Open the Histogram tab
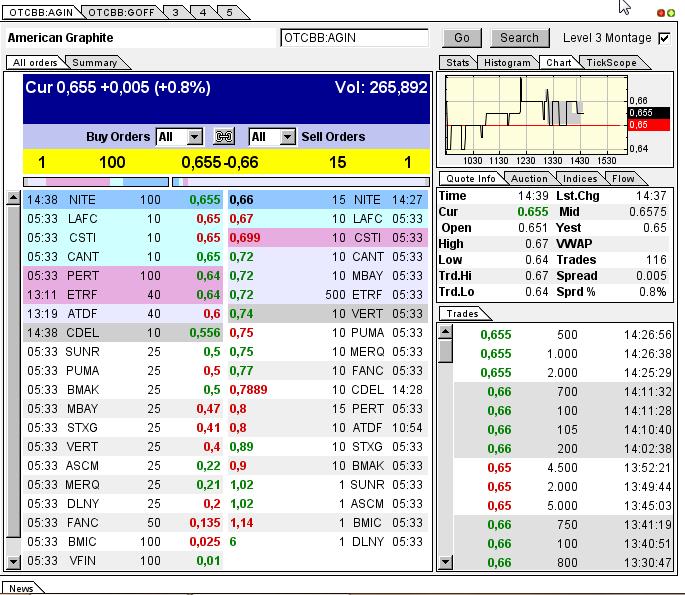The height and width of the screenshot is (595, 685). [507, 63]
